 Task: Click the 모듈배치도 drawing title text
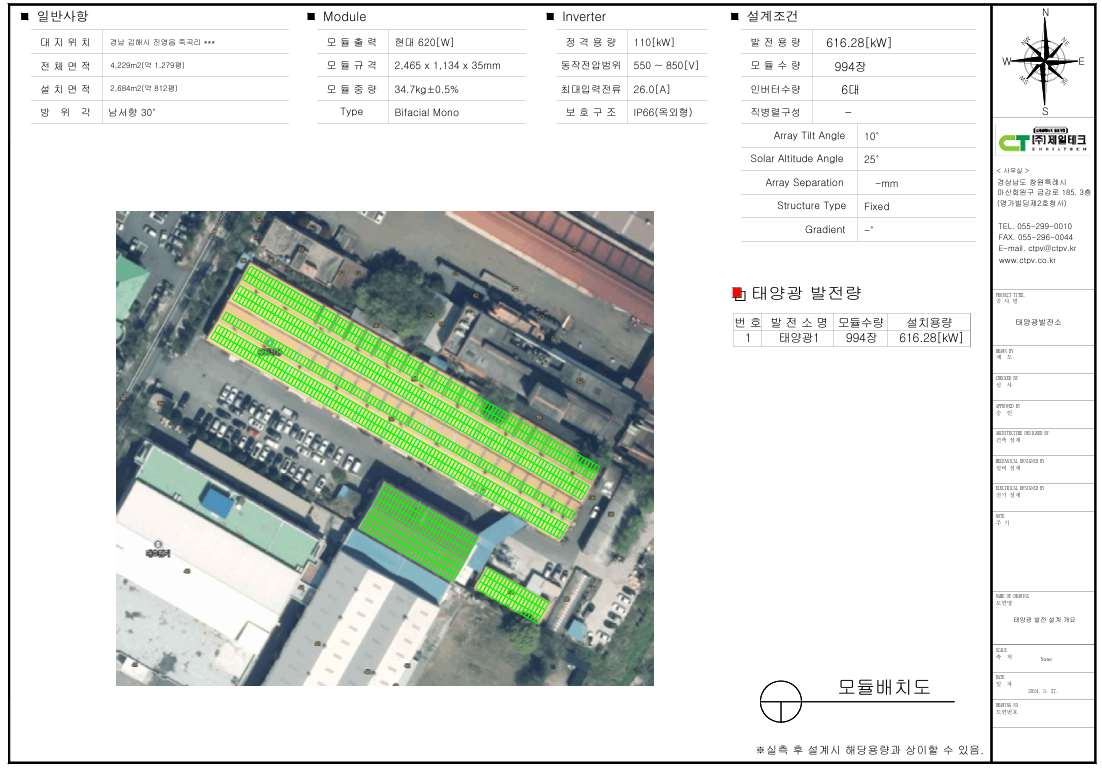pos(884,688)
